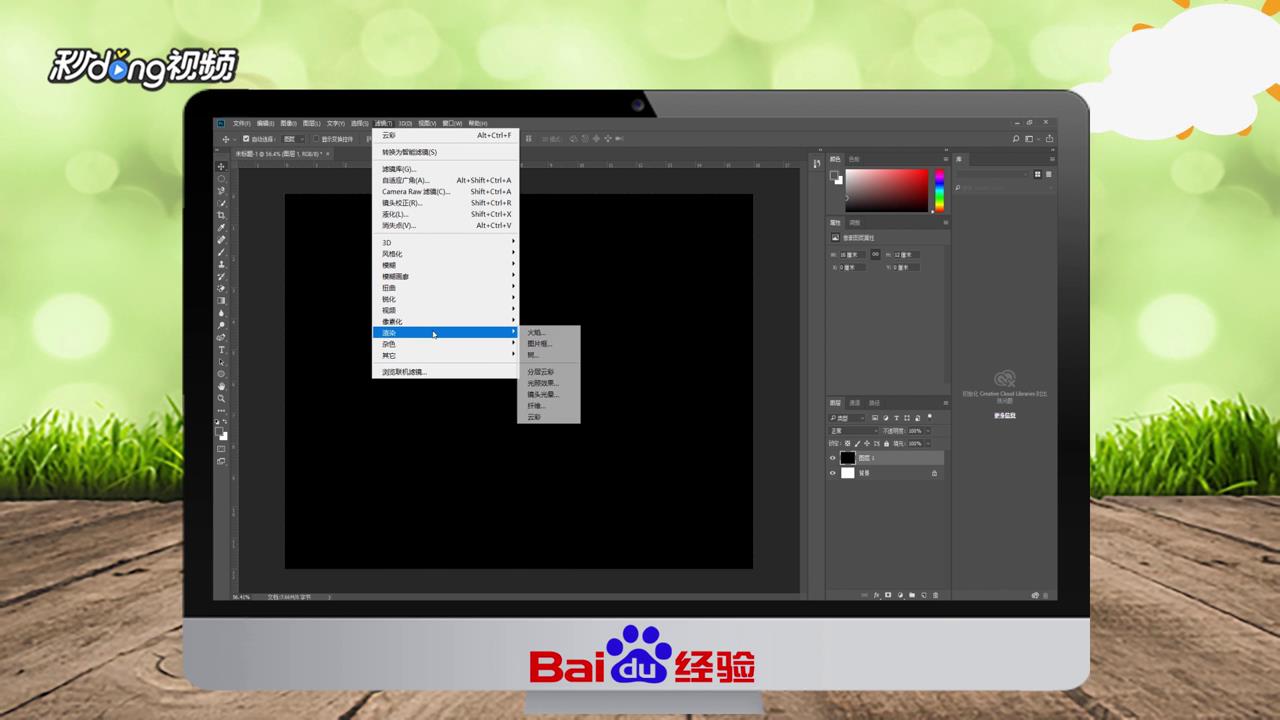This screenshot has width=1280, height=720.
Task: Open the layer filter 类型 dropdown
Action: 847,417
